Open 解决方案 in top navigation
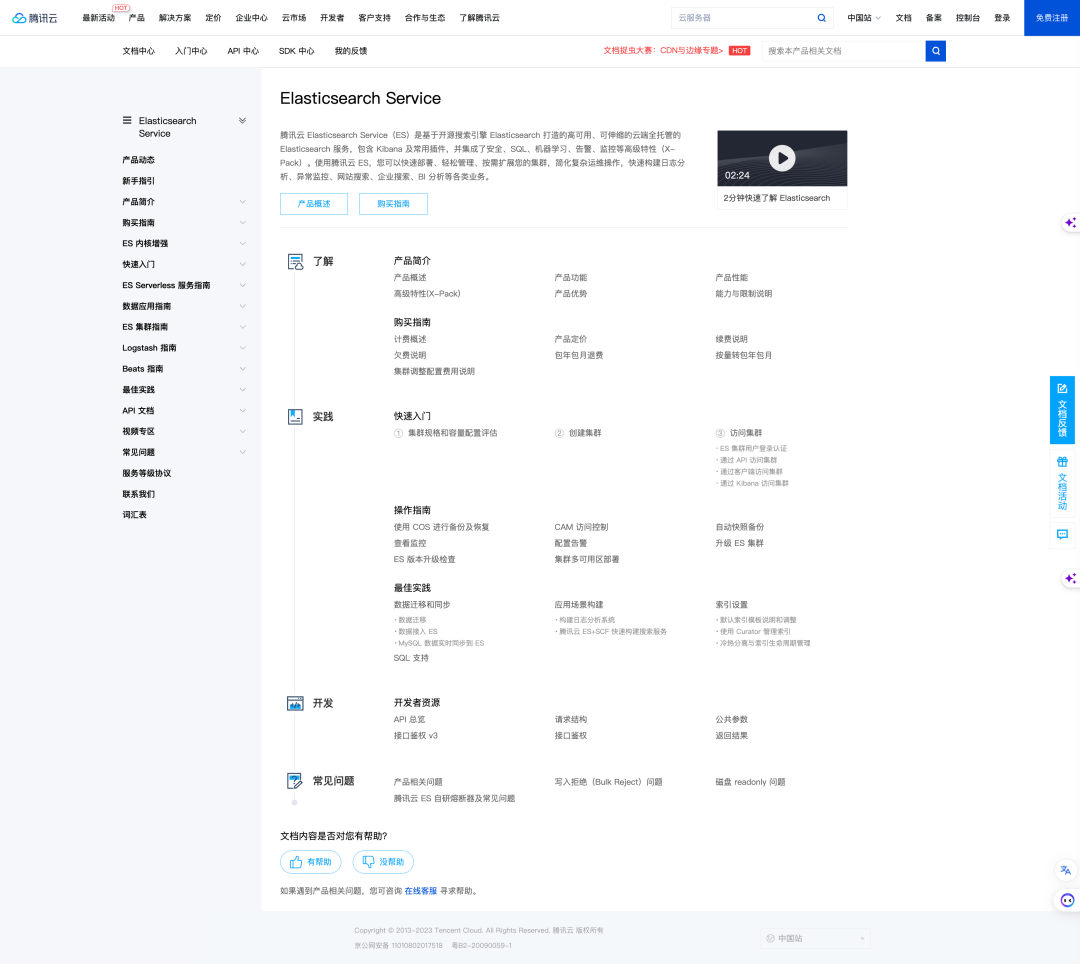 point(175,18)
